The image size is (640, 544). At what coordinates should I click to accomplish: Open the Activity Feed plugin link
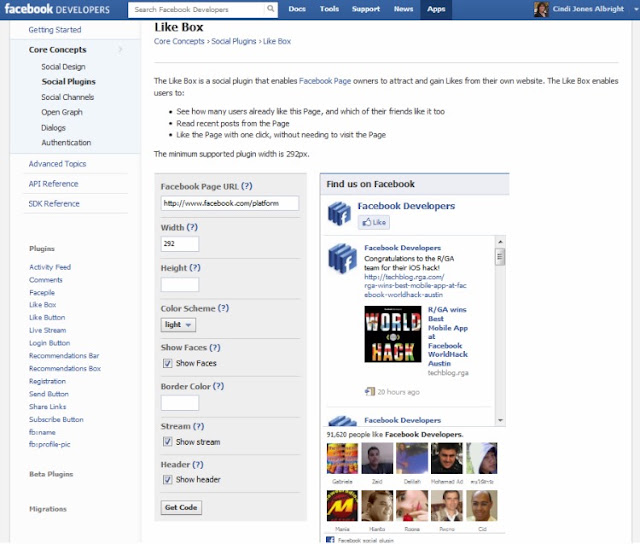[50, 267]
